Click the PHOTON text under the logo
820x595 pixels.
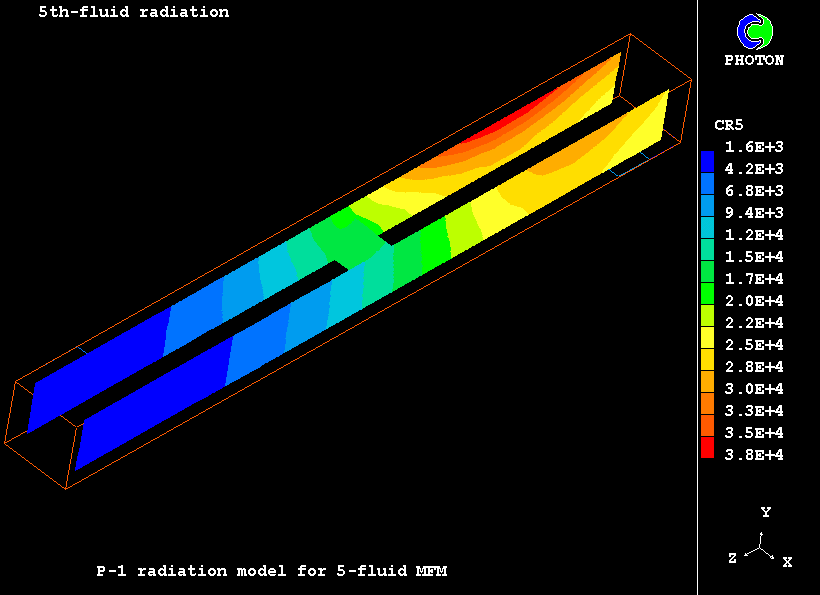[x=754, y=60]
